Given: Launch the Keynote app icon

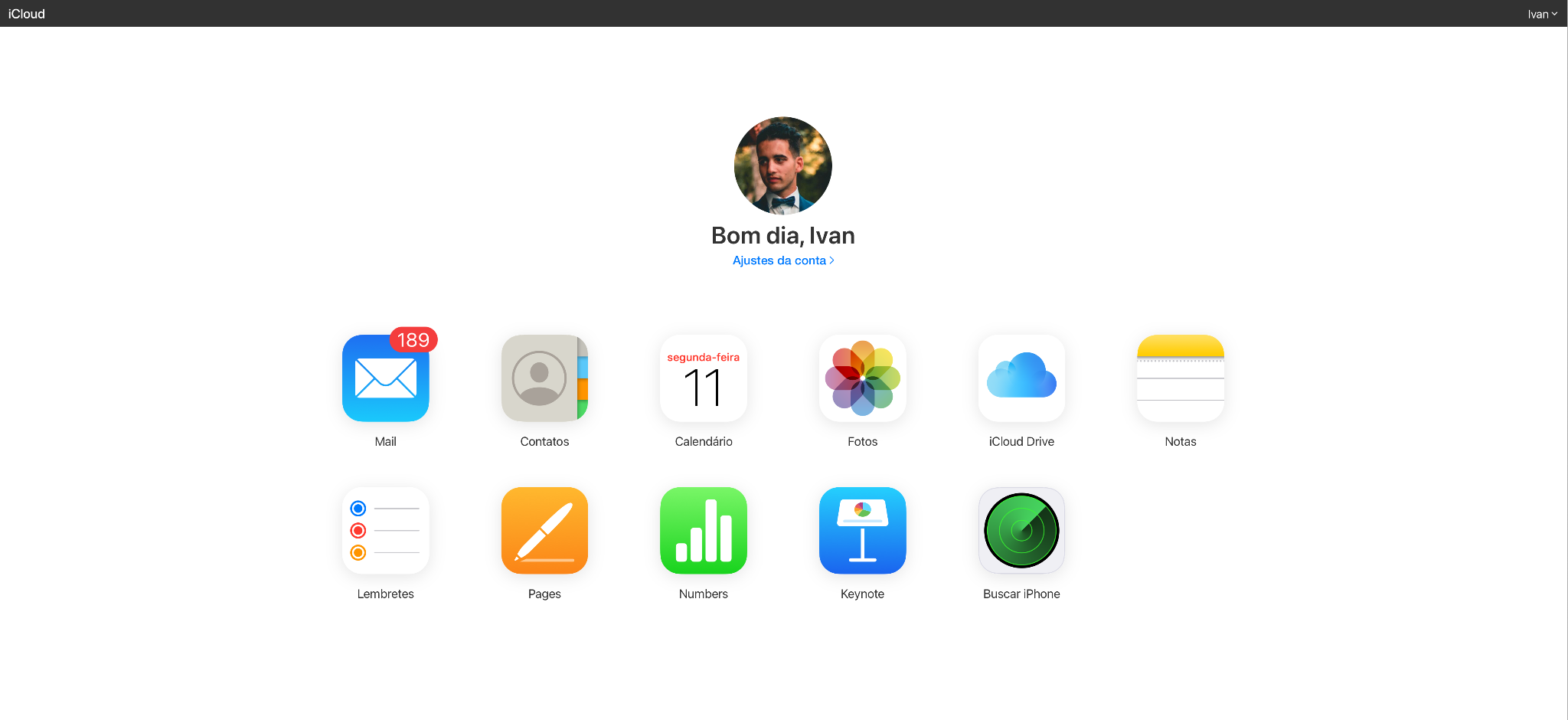Looking at the screenshot, I should tap(863, 531).
